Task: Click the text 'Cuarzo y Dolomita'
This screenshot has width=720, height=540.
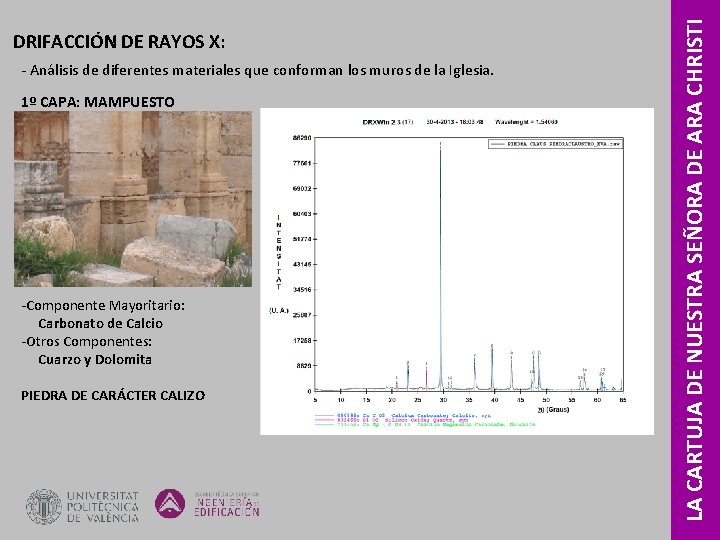Action: (95, 359)
